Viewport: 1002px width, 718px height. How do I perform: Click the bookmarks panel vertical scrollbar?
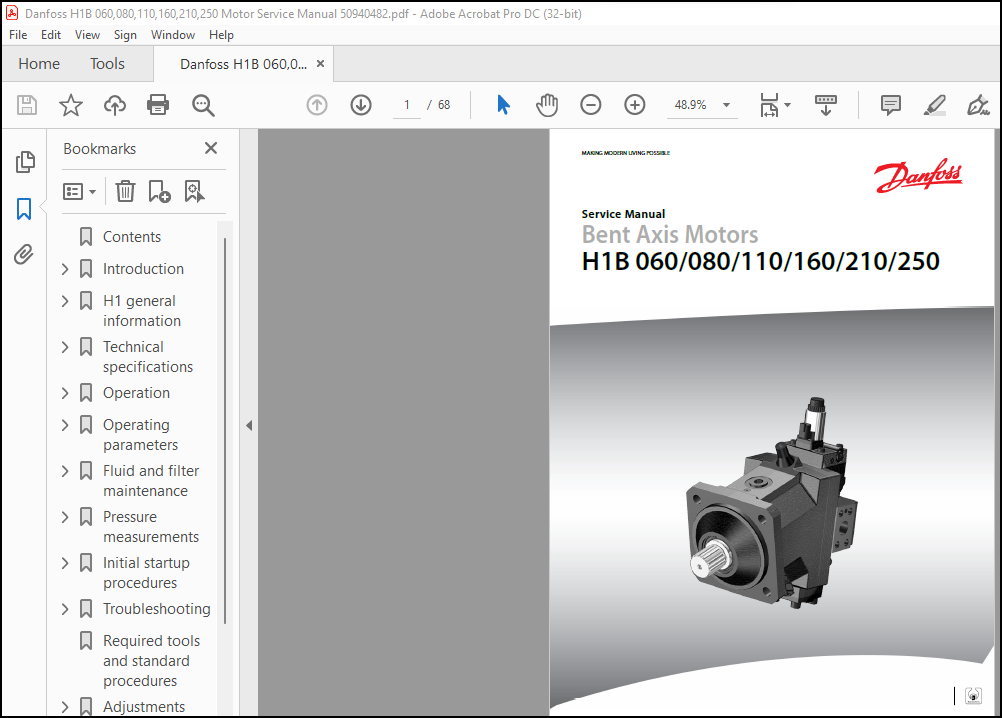pos(225,431)
